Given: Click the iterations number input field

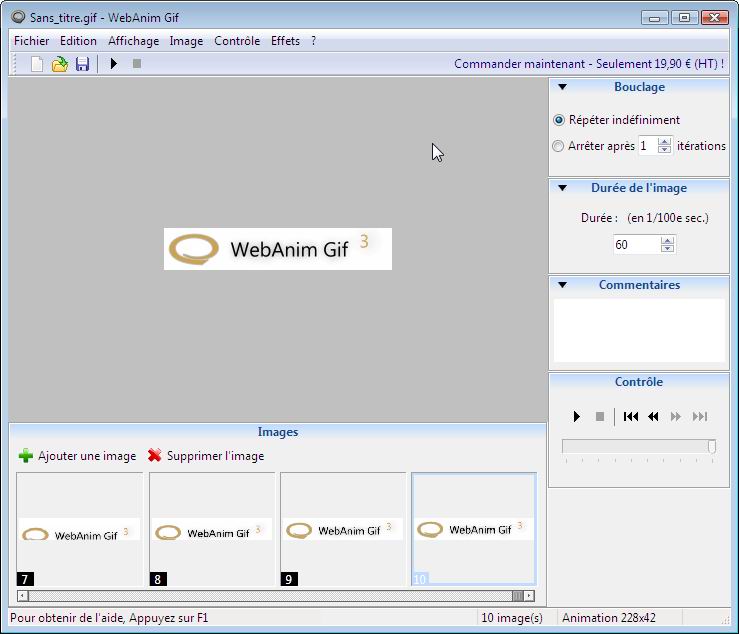Looking at the screenshot, I should tap(648, 146).
